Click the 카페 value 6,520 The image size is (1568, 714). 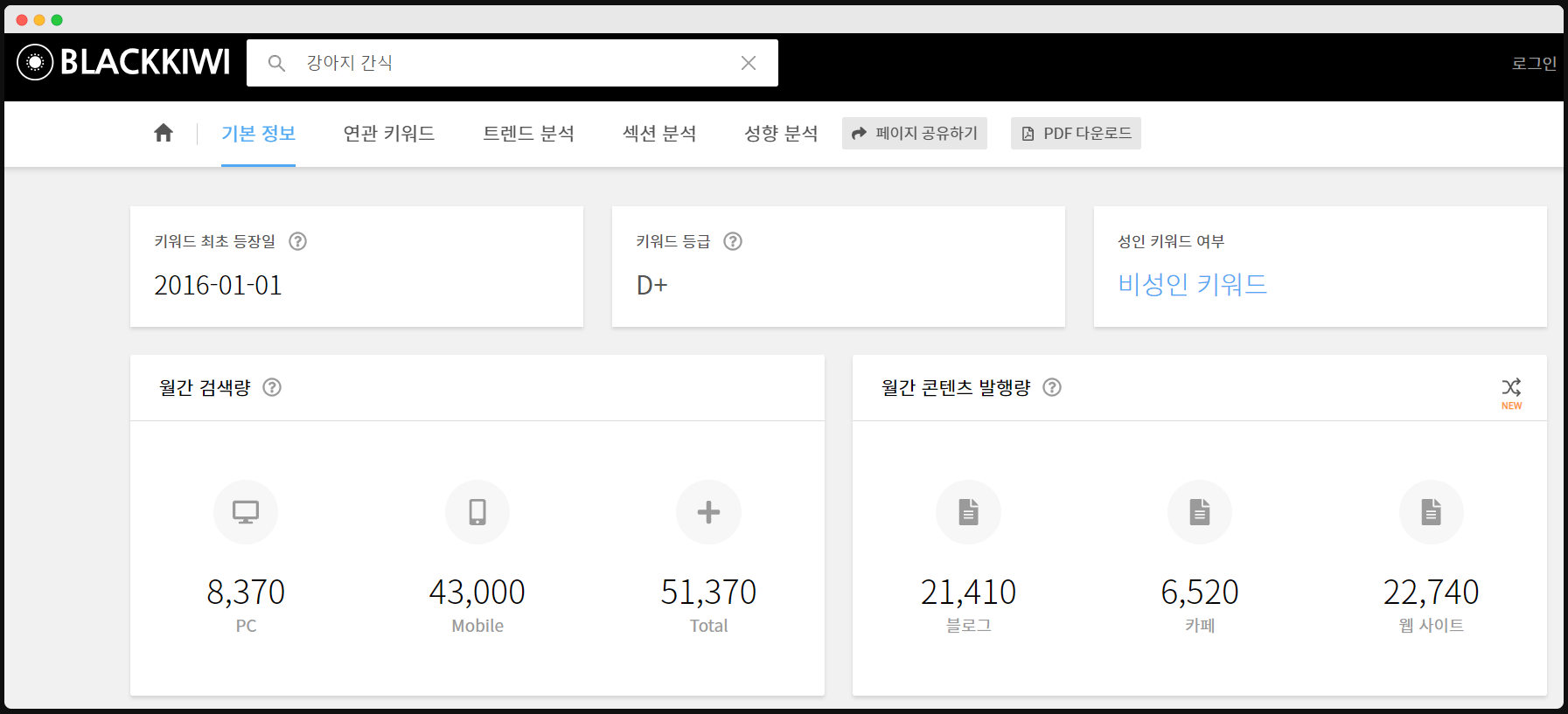click(x=1200, y=593)
